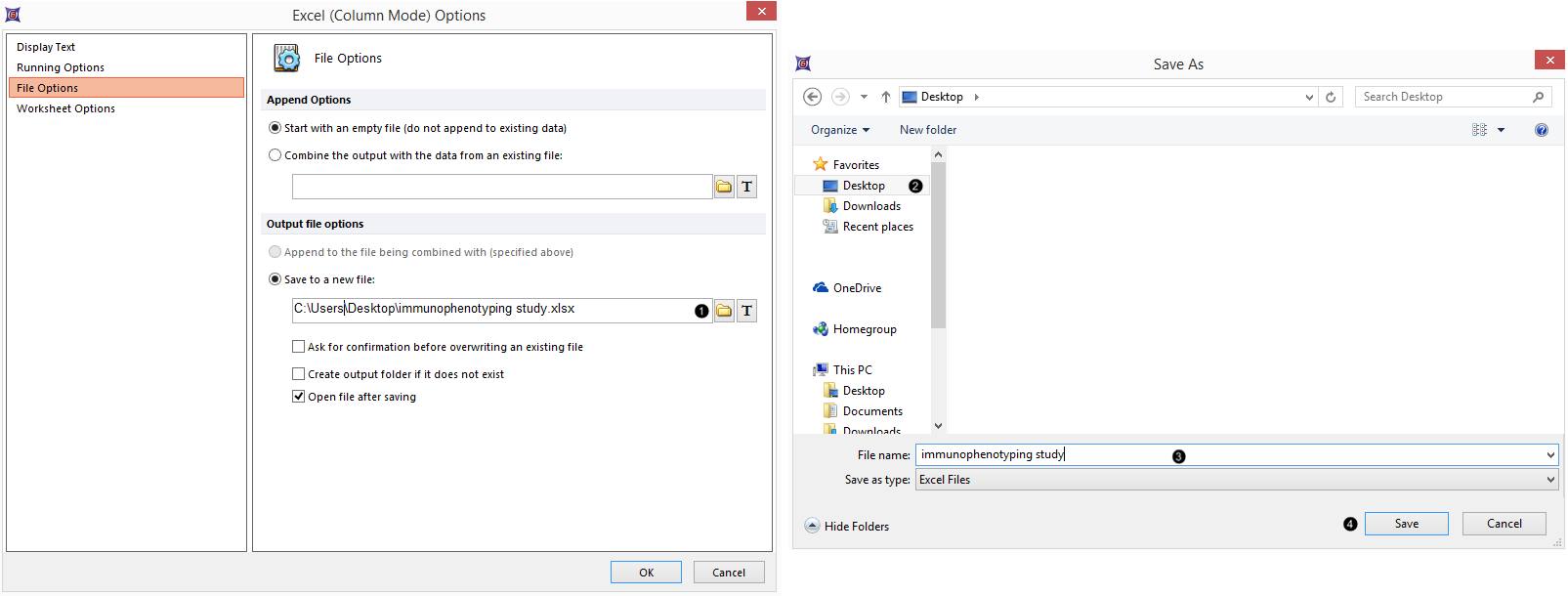
Task: Click the browse folder icon for new output file
Action: point(724,311)
